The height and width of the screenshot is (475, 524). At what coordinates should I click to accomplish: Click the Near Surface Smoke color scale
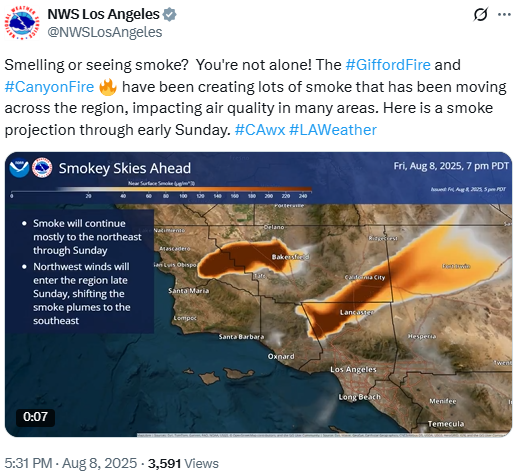coord(161,190)
